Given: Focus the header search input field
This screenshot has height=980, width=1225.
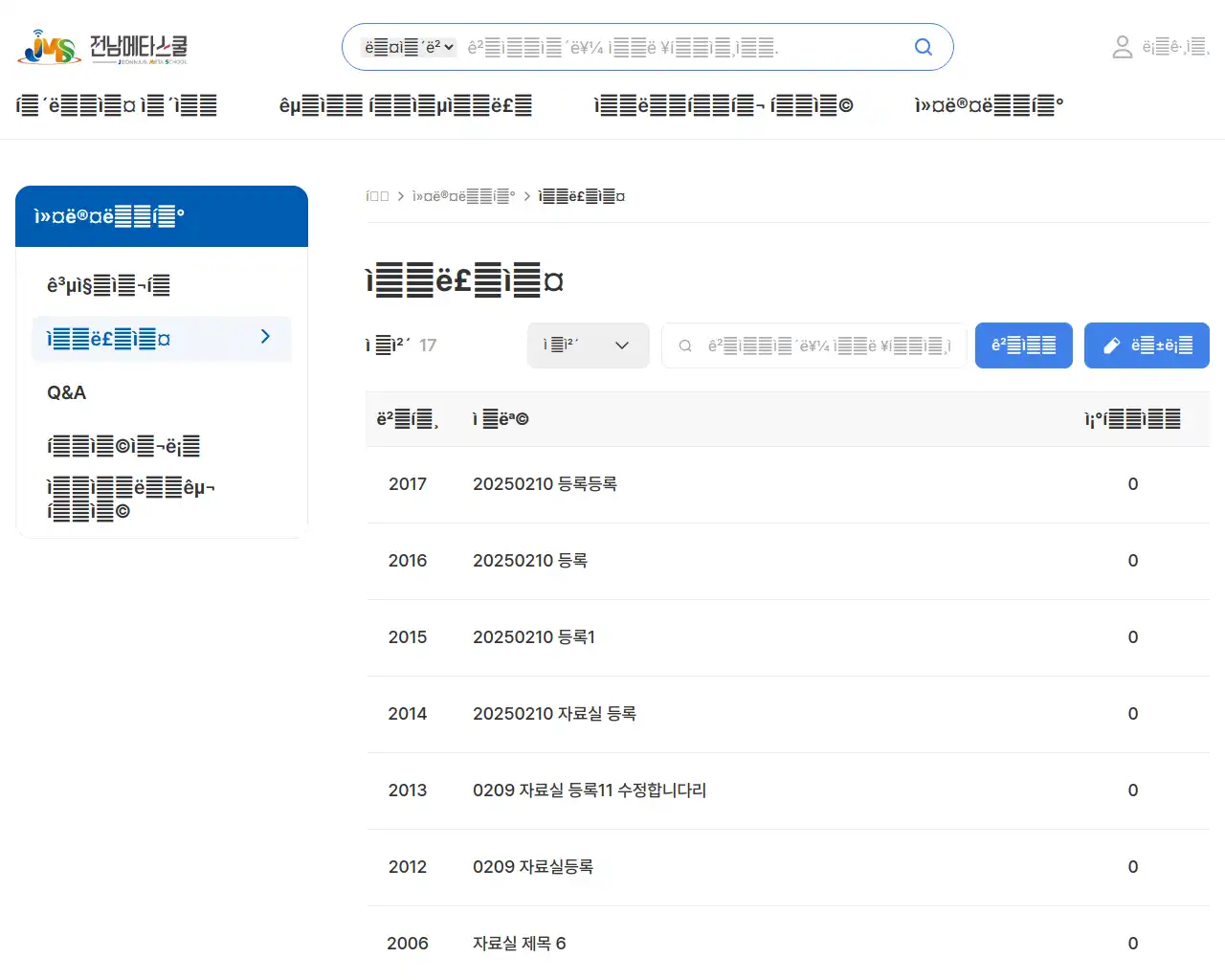Looking at the screenshot, I should point(684,47).
